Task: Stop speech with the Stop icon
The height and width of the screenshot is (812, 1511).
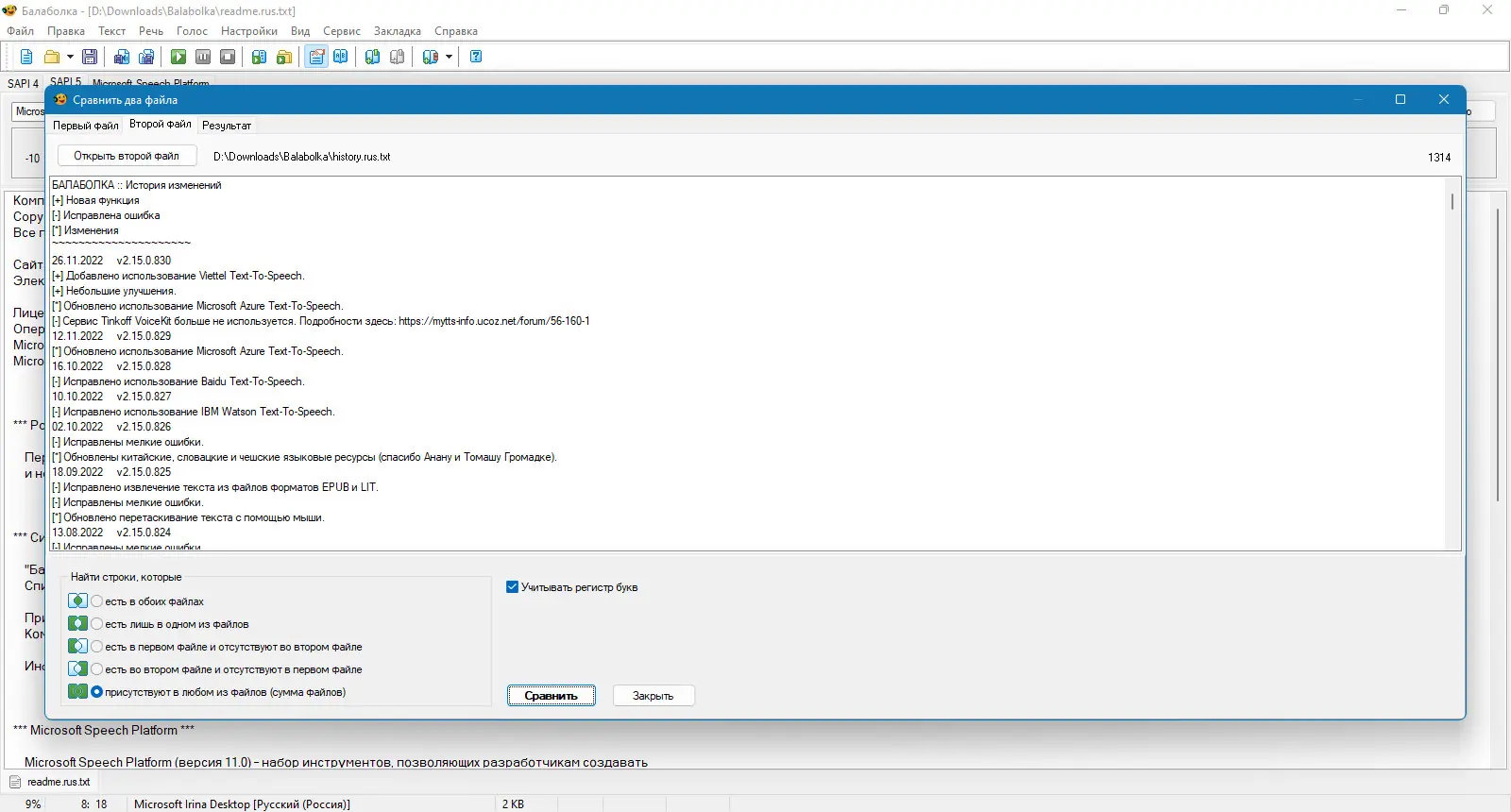Action: click(228, 57)
